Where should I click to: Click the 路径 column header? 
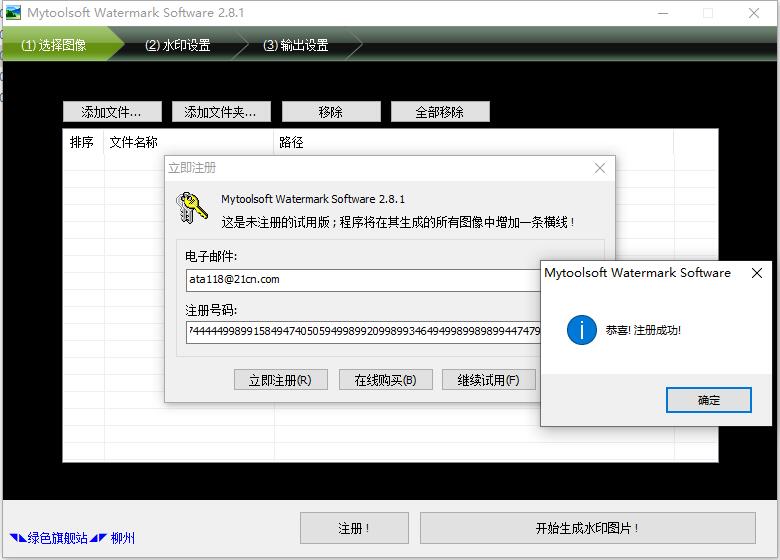tap(291, 143)
